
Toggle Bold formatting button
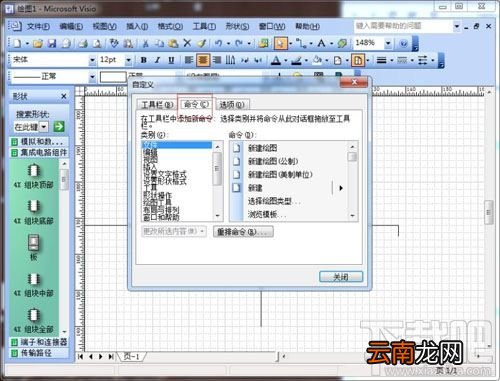[x=144, y=60]
